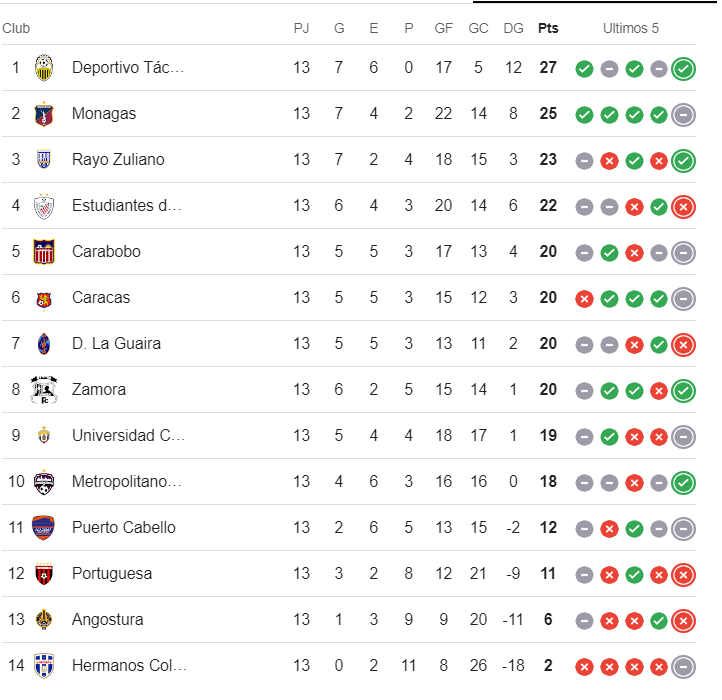
Task: Click the Carabobo club crest
Action: point(43,252)
